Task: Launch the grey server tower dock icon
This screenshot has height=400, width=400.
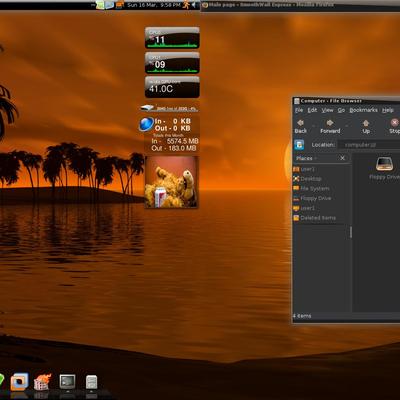Action: tap(91, 382)
